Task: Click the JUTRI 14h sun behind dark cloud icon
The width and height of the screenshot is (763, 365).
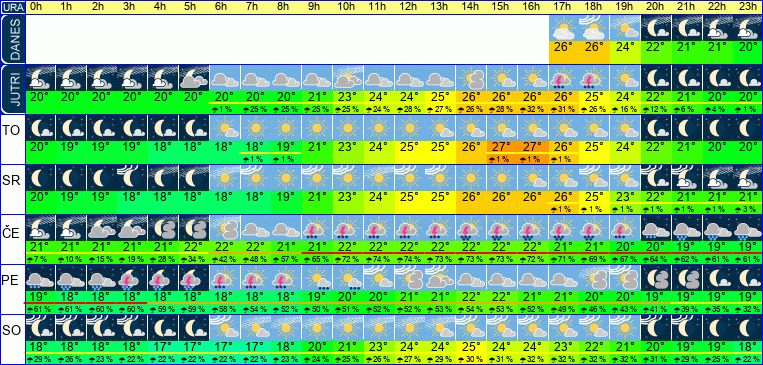Action: [470, 78]
